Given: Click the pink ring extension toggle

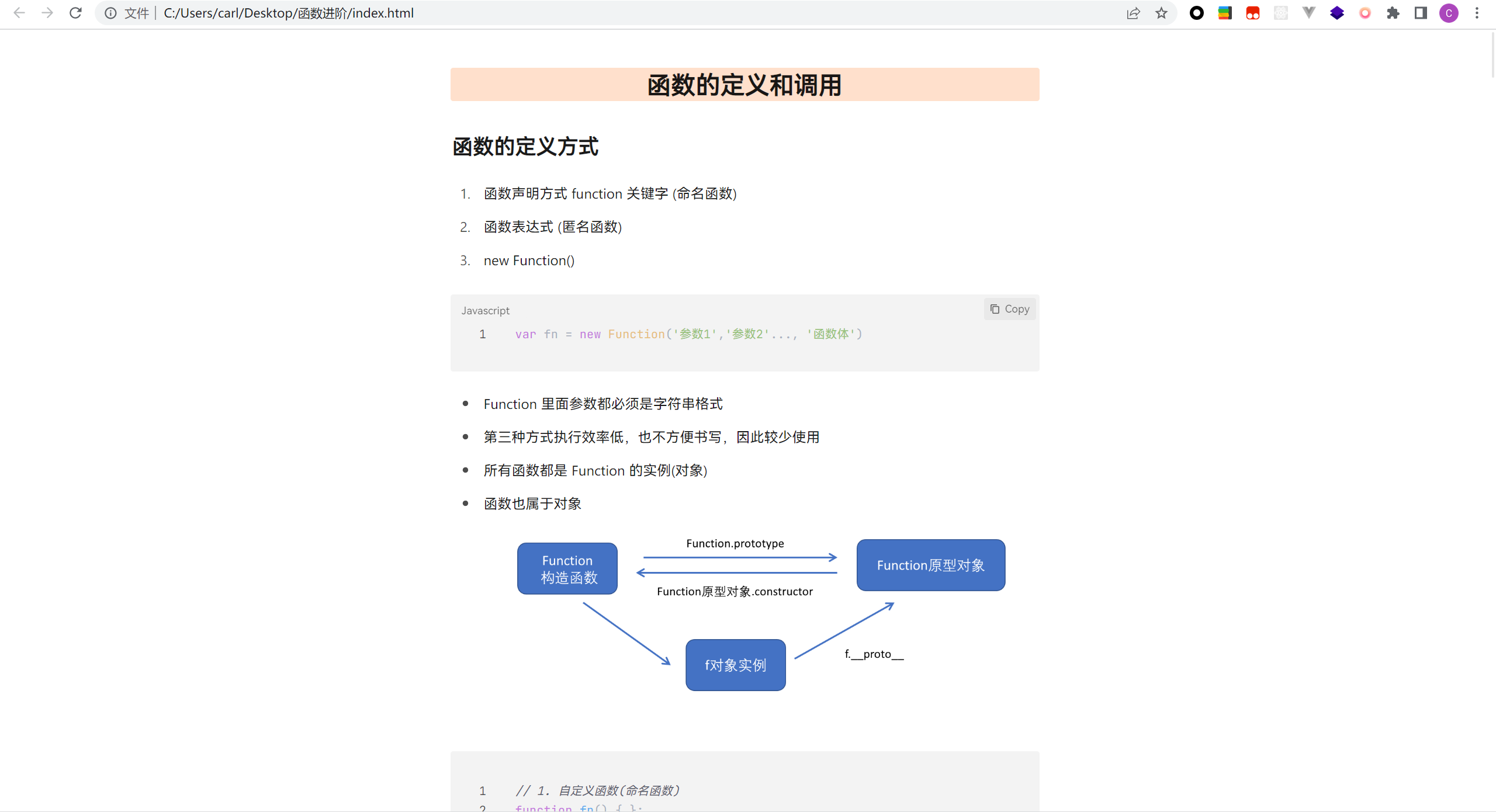Looking at the screenshot, I should [1365, 12].
